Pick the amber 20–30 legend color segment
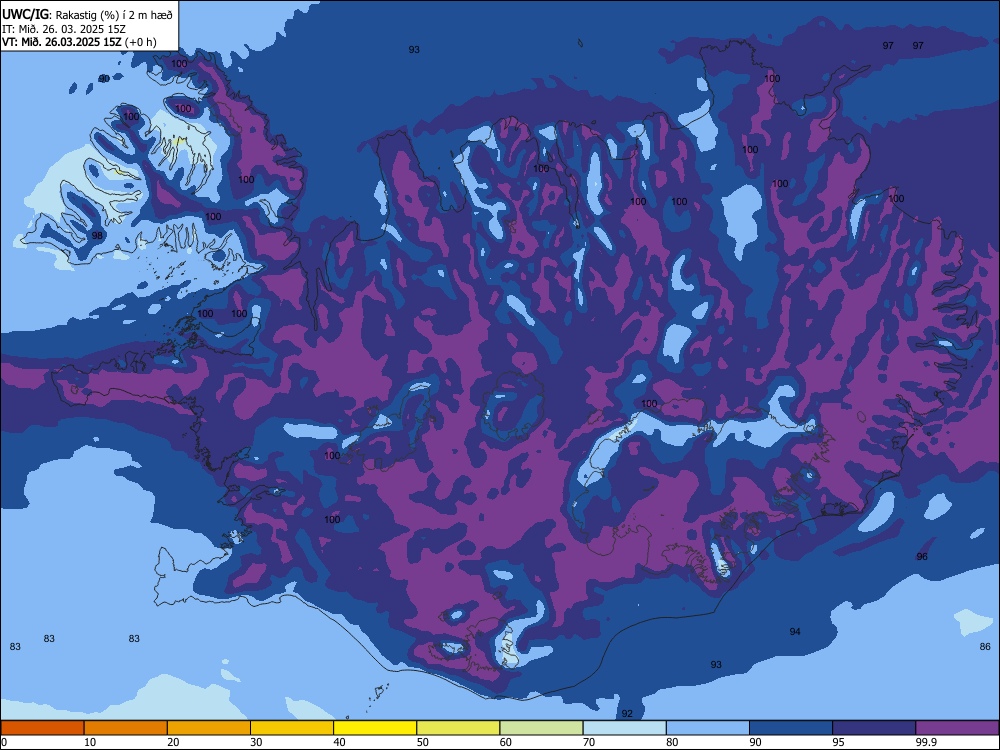This screenshot has height=750, width=1000. click(209, 728)
